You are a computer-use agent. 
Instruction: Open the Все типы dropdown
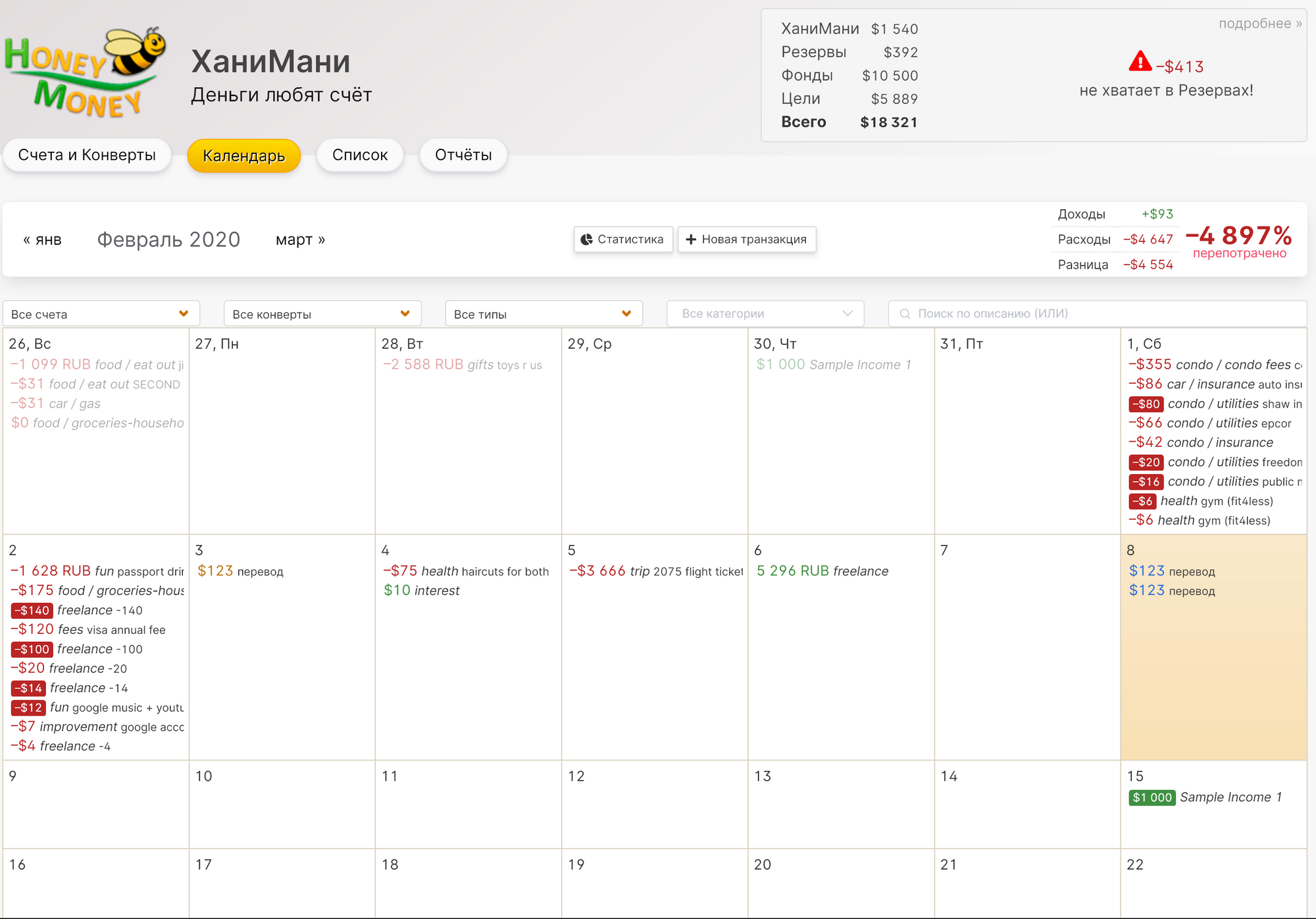(544, 314)
